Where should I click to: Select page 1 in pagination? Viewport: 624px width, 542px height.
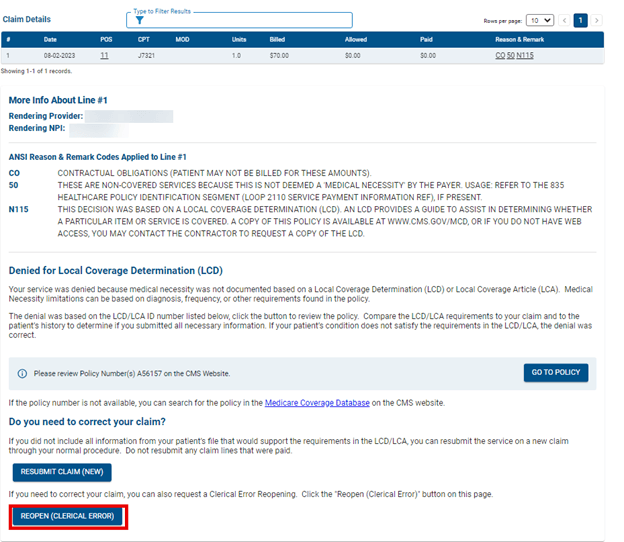click(x=580, y=20)
